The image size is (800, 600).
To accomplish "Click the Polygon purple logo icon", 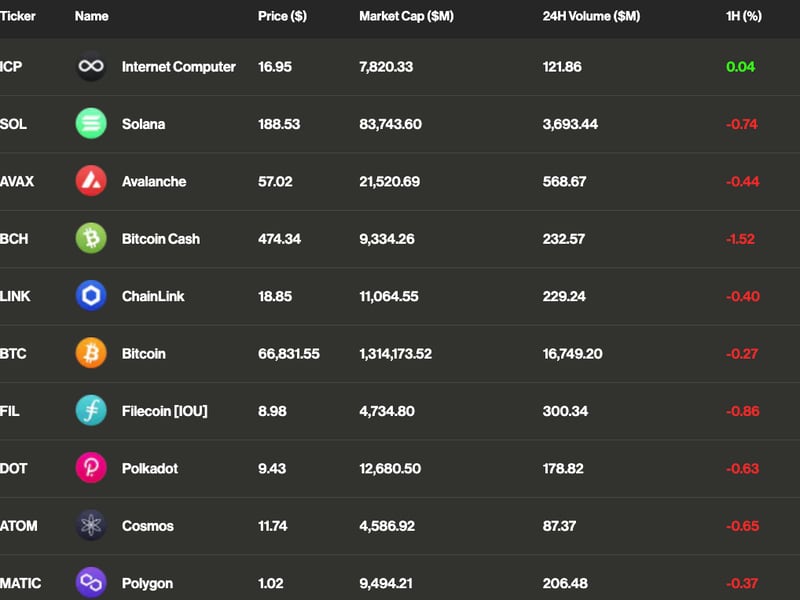I will click(92, 583).
